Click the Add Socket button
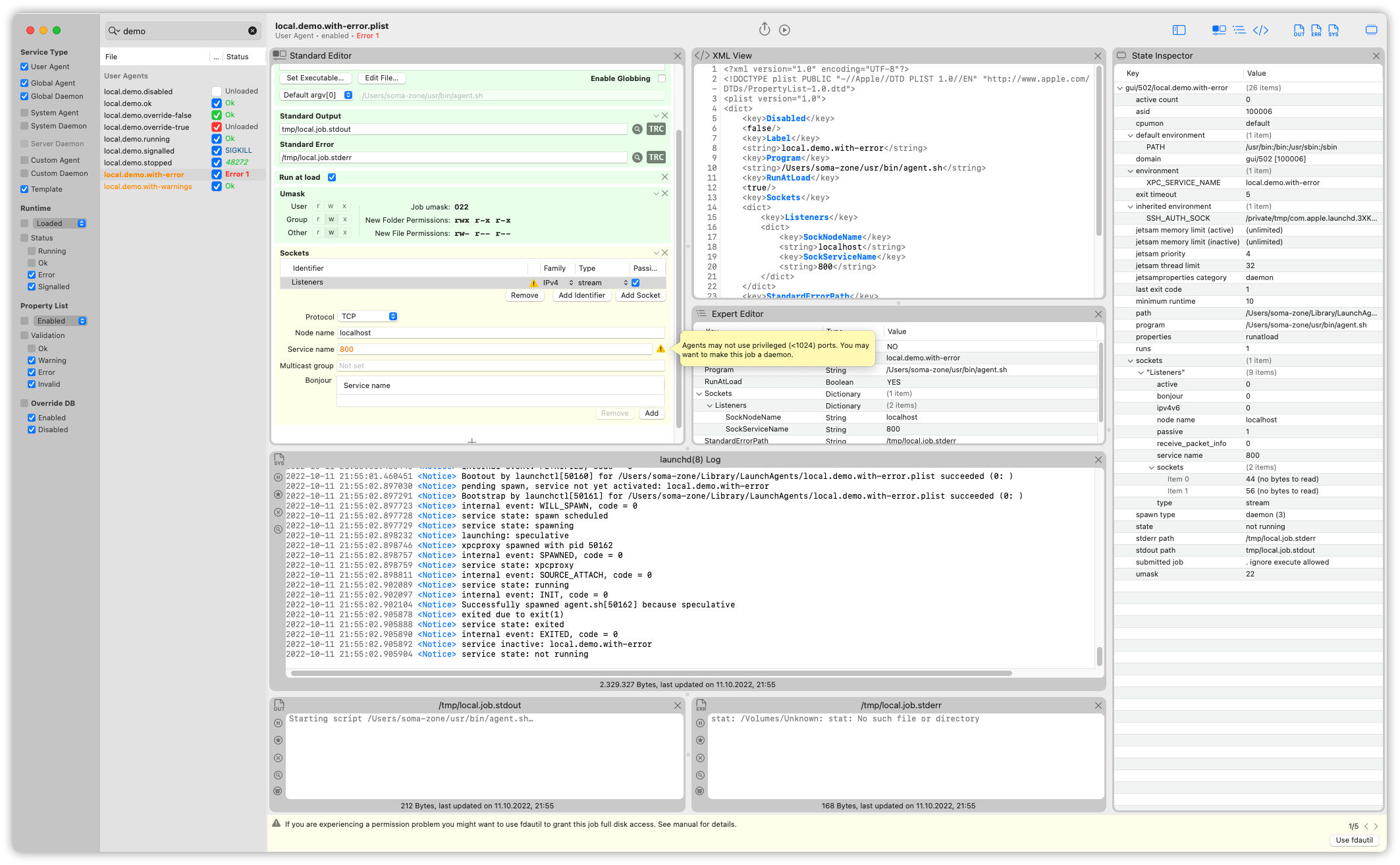1400x865 pixels. 639,295
